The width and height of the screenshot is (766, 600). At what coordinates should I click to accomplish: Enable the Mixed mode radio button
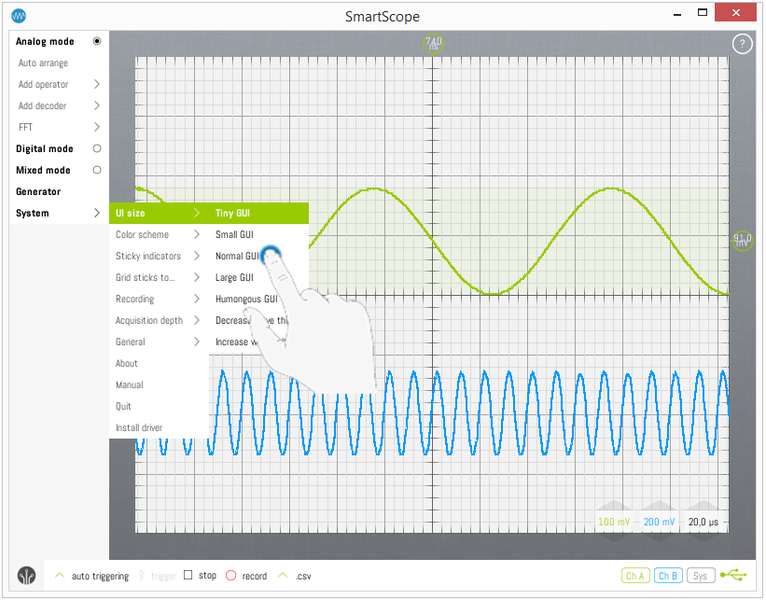(x=97, y=170)
